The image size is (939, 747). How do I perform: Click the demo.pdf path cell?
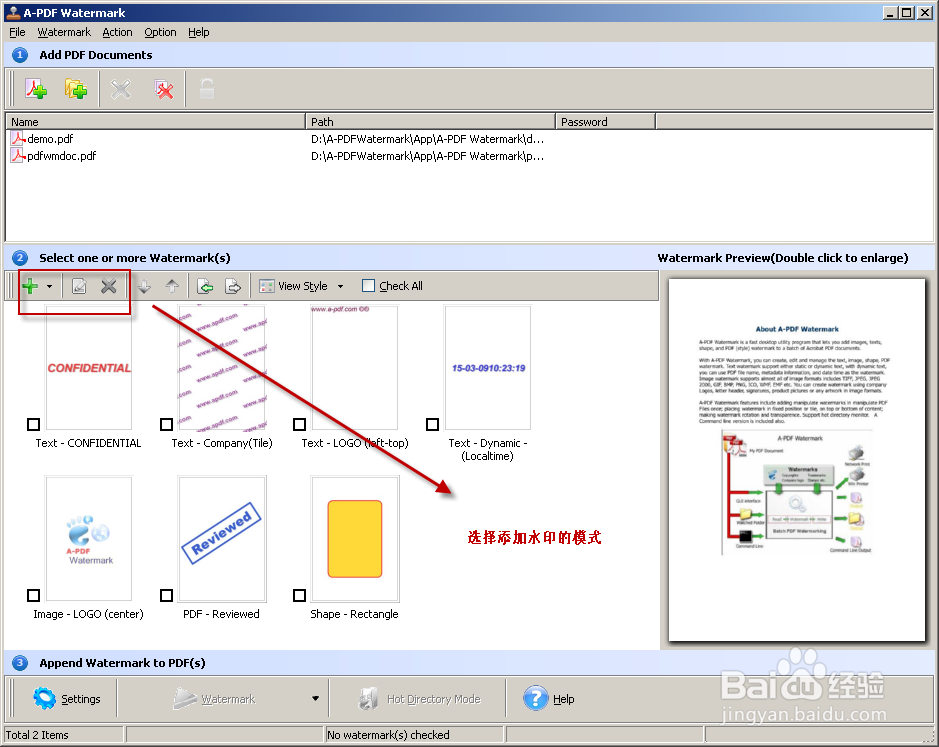click(428, 139)
